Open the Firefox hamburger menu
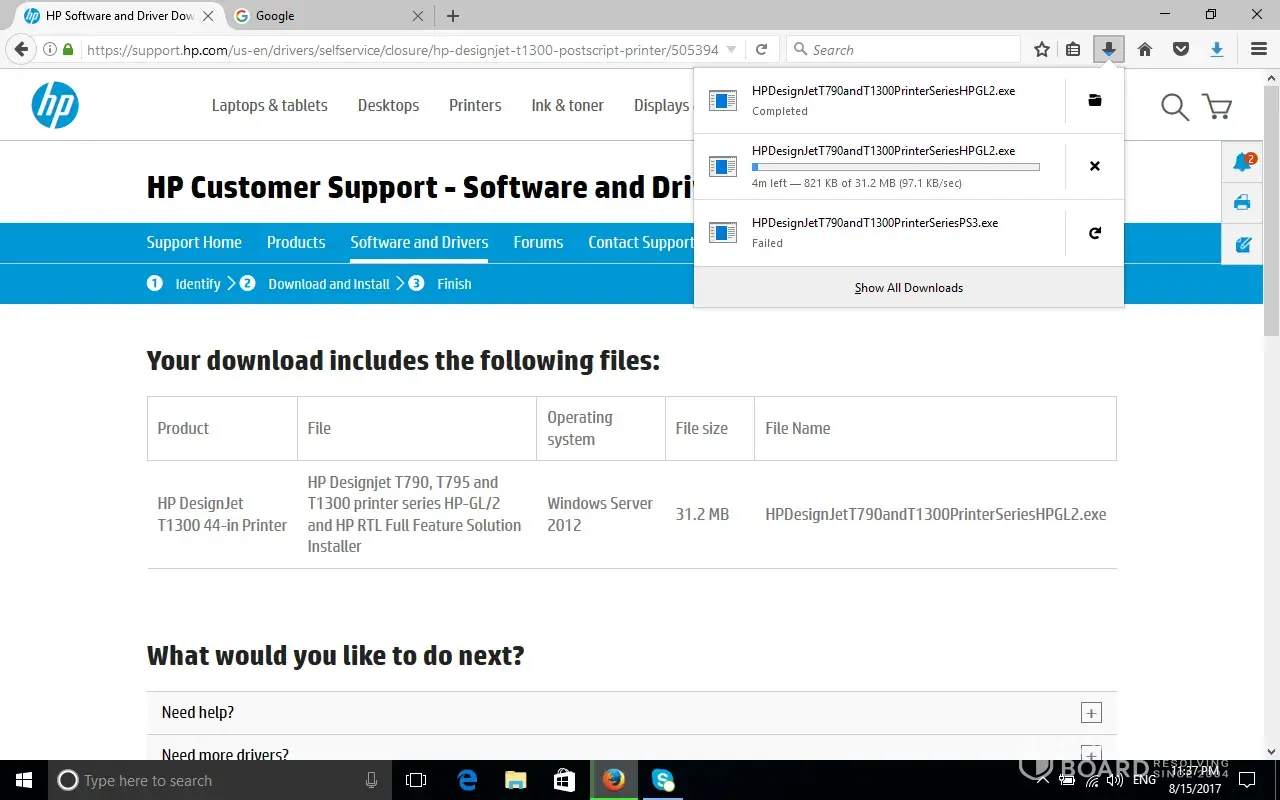This screenshot has height=800, width=1280. pos(1259,49)
